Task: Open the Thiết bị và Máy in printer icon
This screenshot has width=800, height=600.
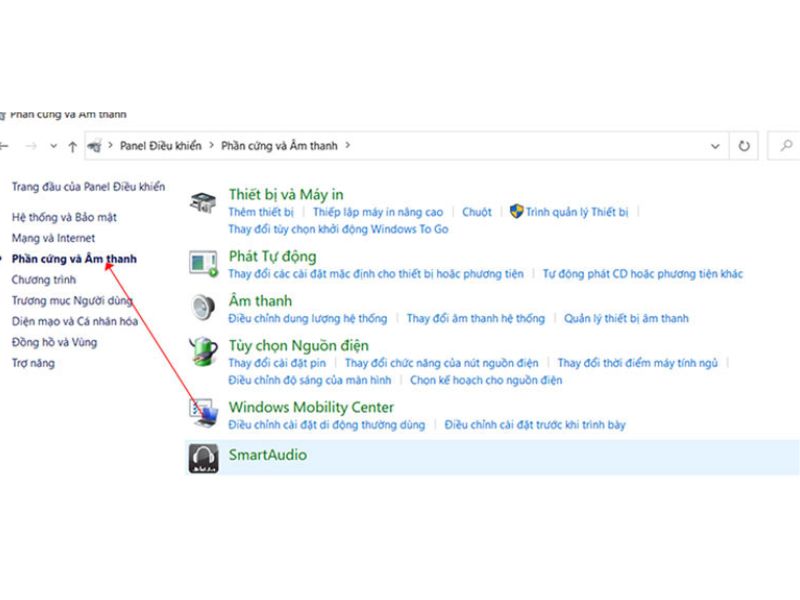Action: [203, 203]
